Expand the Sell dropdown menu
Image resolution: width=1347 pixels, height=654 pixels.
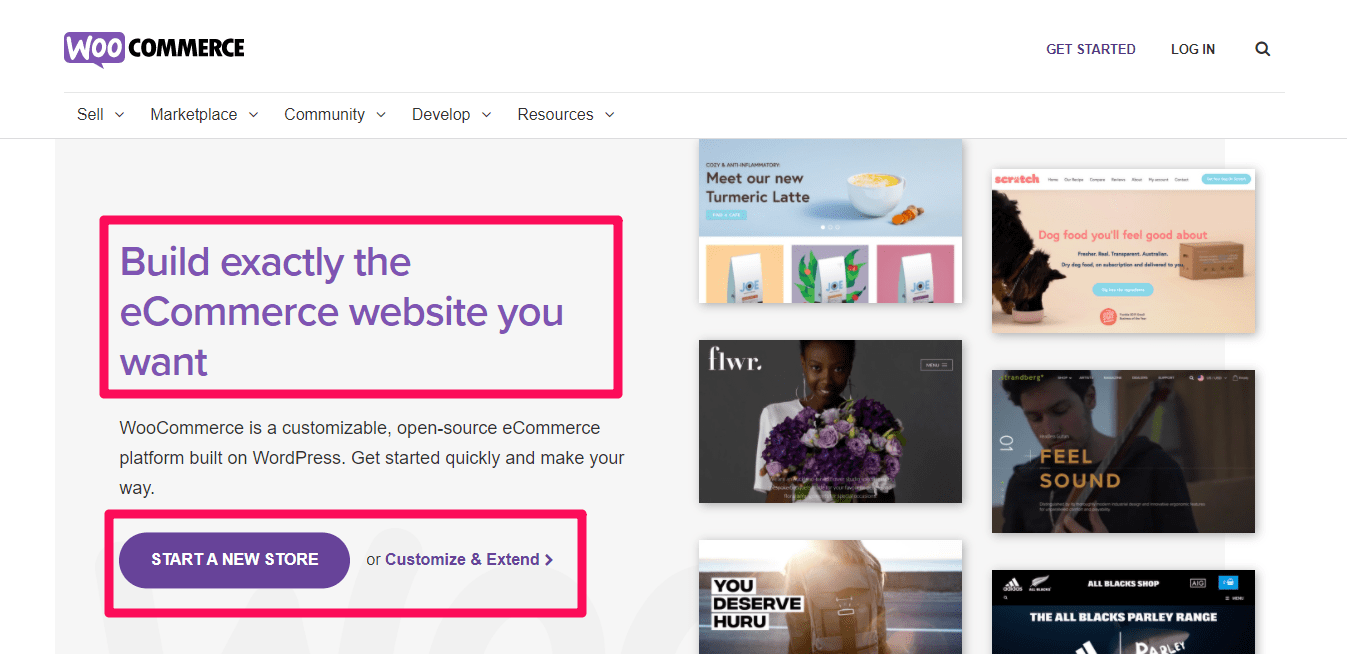[x=100, y=115]
